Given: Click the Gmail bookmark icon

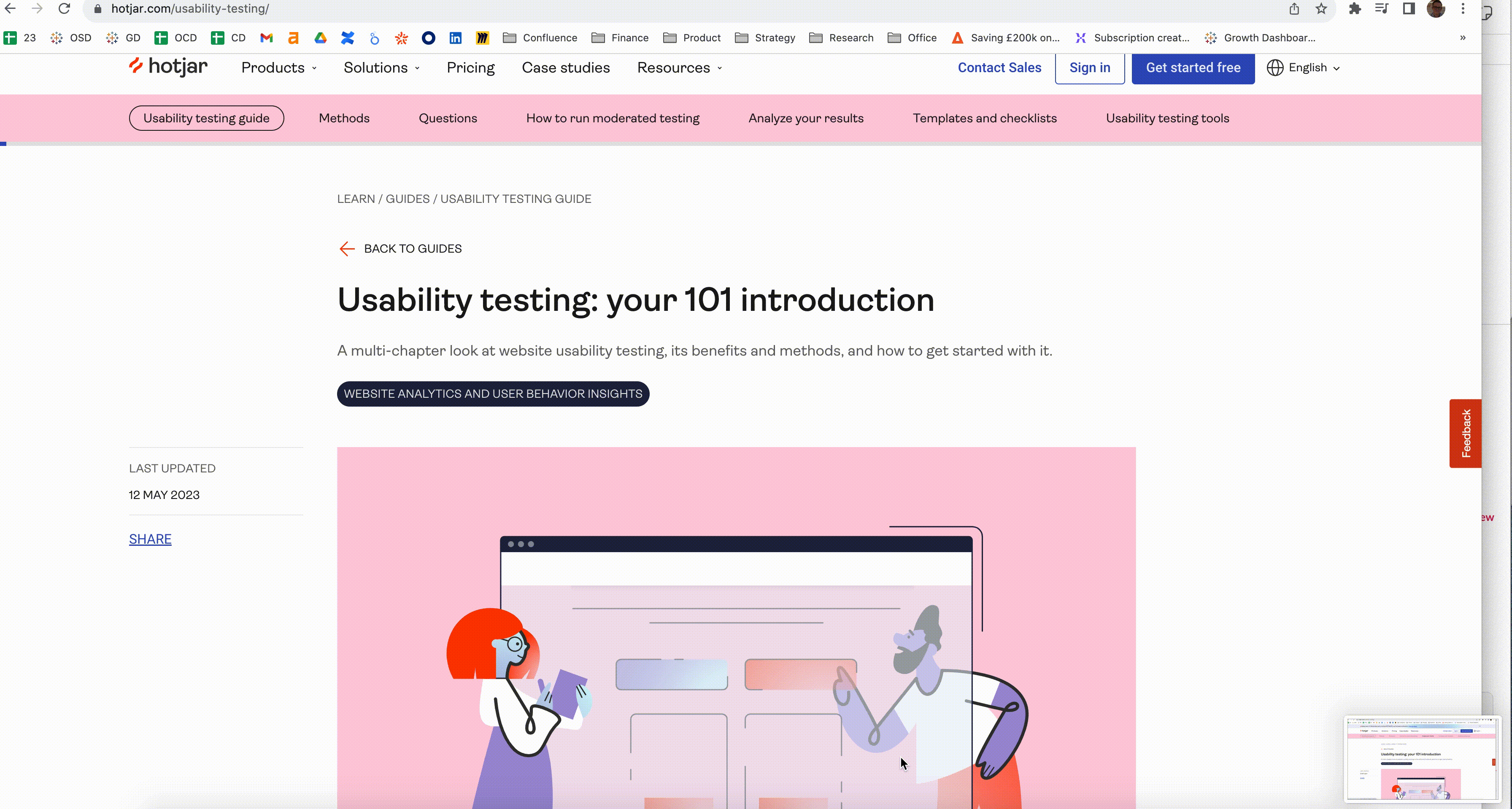Looking at the screenshot, I should point(267,38).
